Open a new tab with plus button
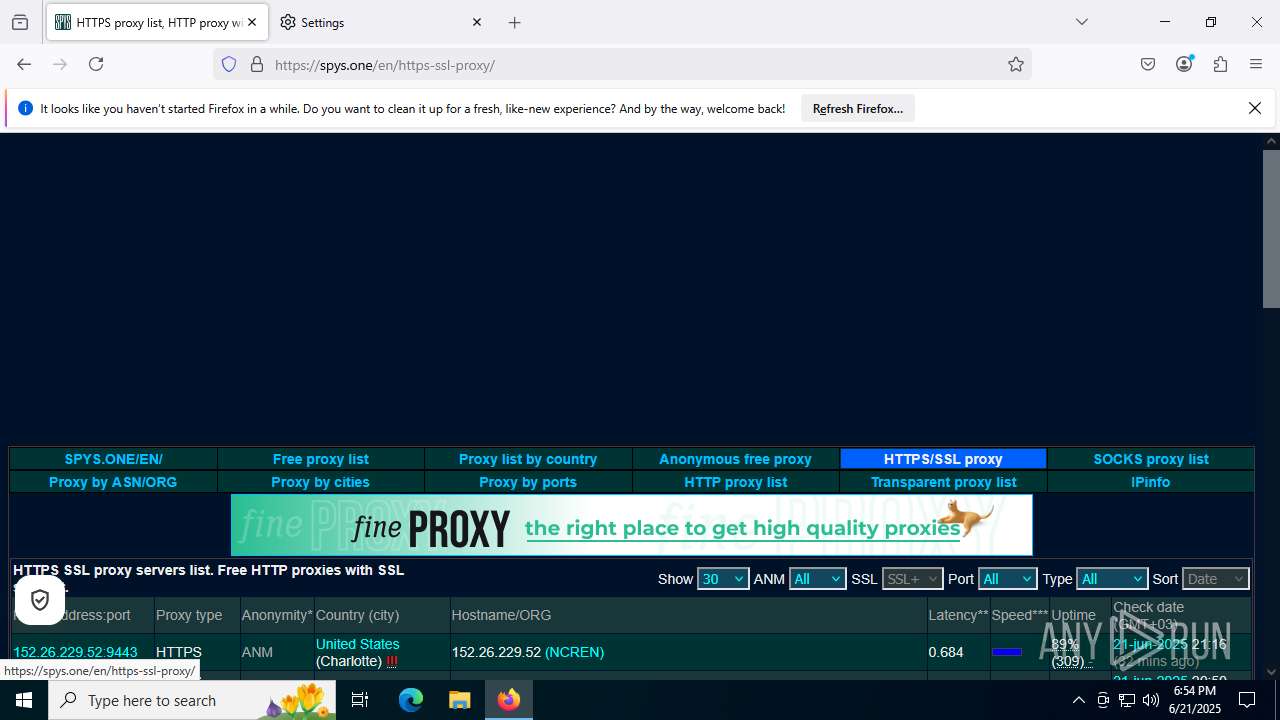 tap(514, 22)
